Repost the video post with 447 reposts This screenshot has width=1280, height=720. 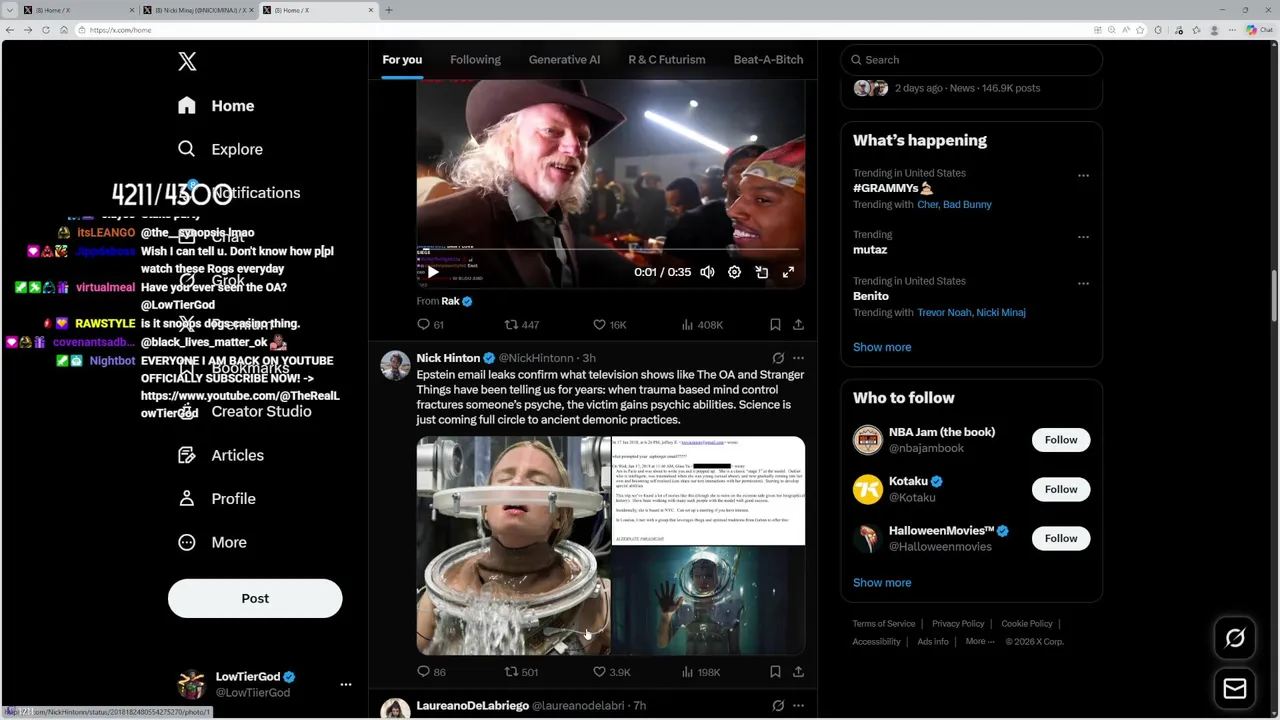coord(522,325)
